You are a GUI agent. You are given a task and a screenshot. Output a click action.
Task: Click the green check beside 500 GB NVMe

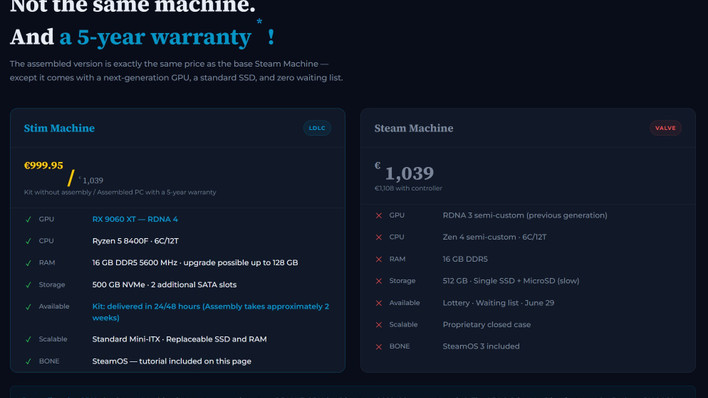point(28,285)
